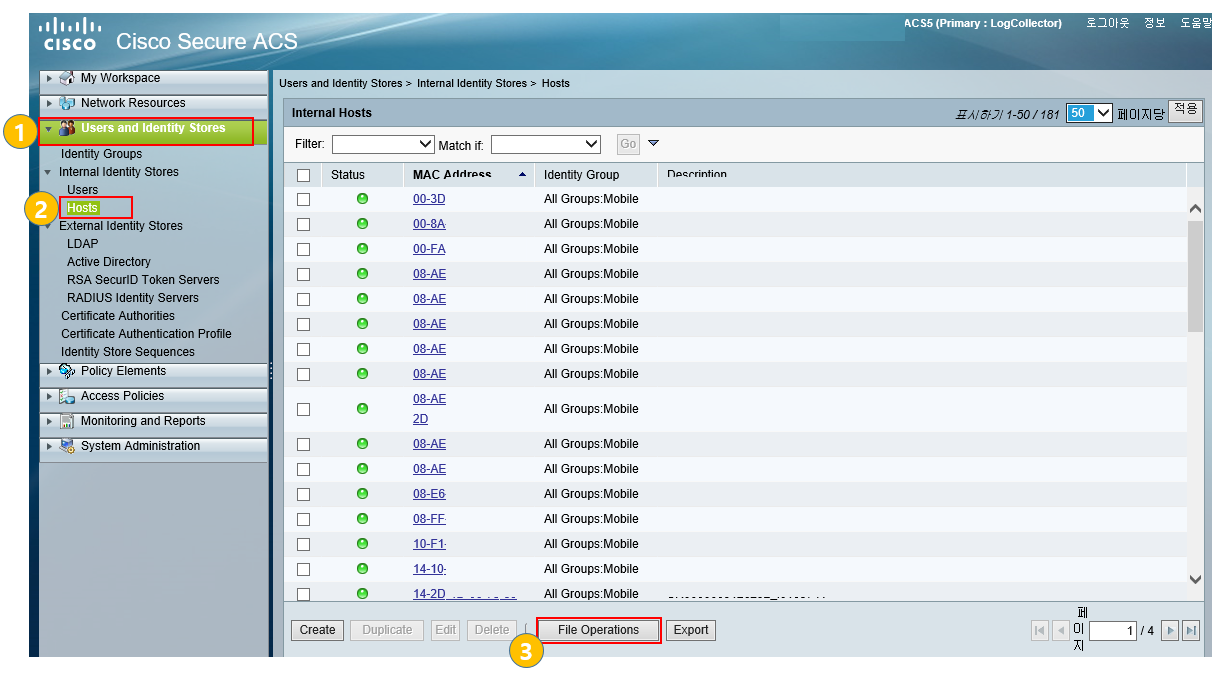Screen dimensions: 1217x675
Task: Check the box for host 00-8A
Action: pyautogui.click(x=303, y=224)
